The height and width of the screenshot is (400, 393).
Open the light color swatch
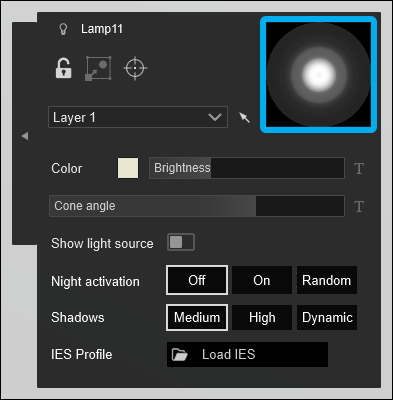tap(128, 168)
